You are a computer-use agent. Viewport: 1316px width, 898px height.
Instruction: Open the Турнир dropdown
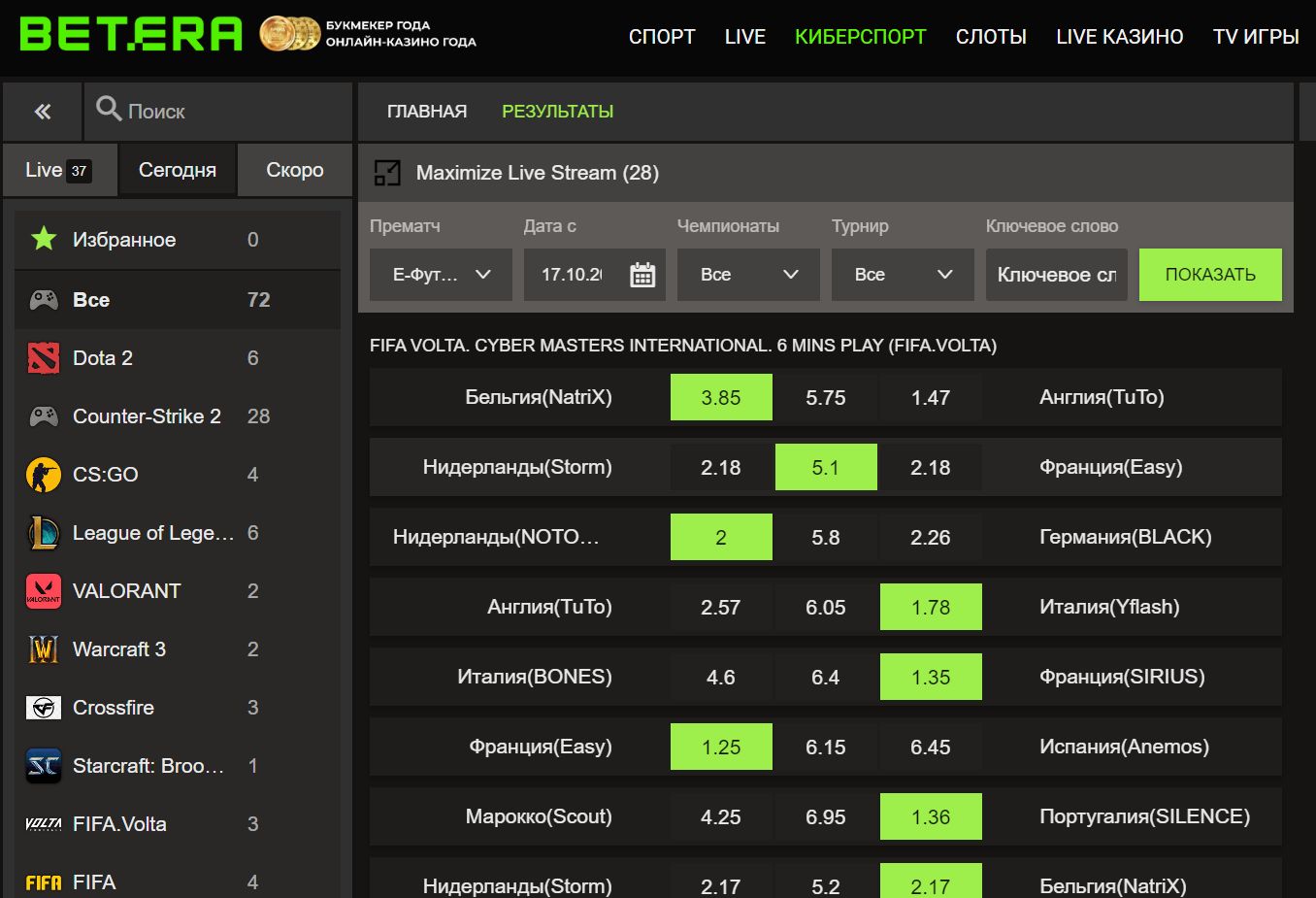903,275
